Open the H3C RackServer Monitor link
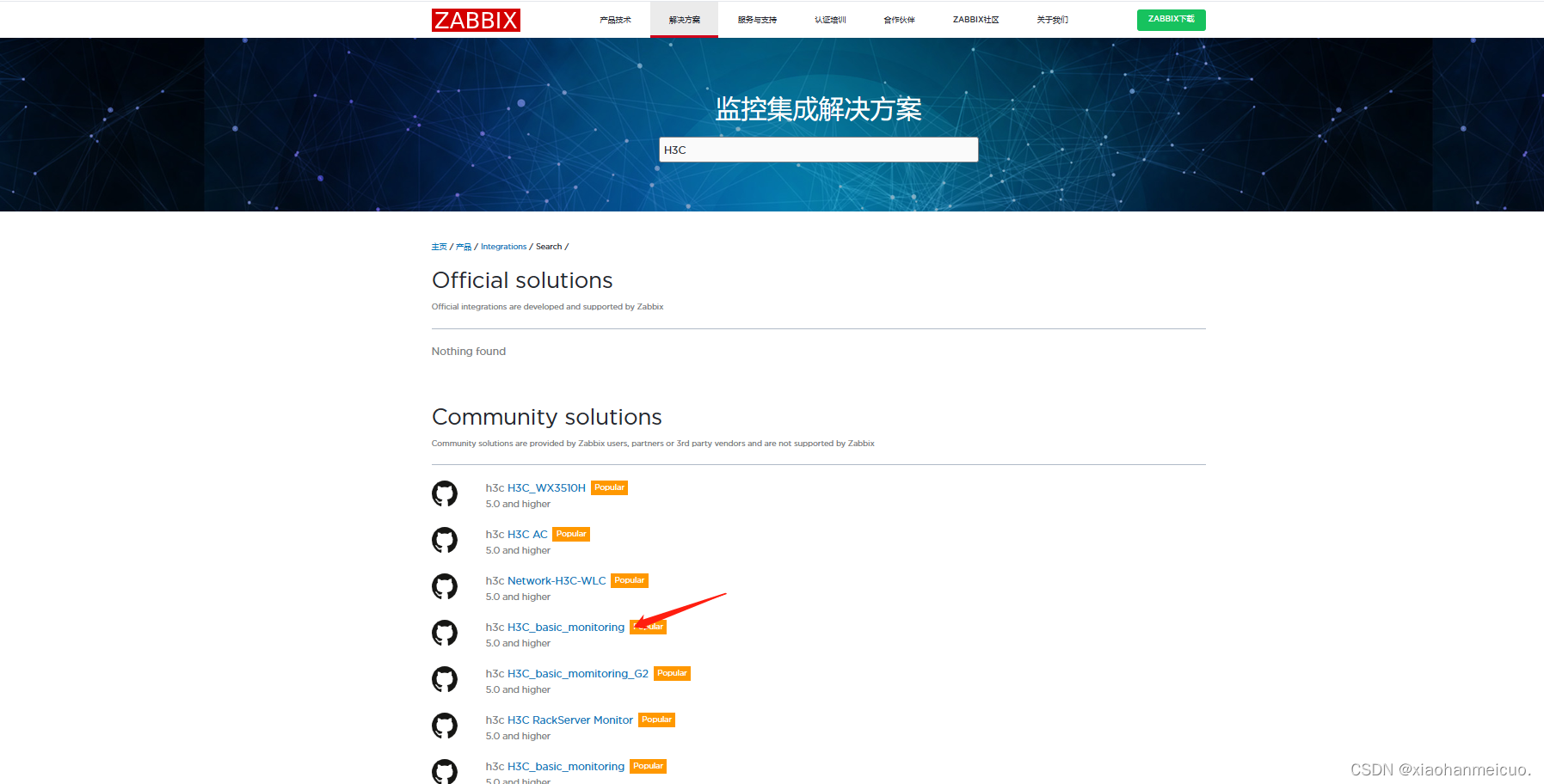 click(569, 720)
